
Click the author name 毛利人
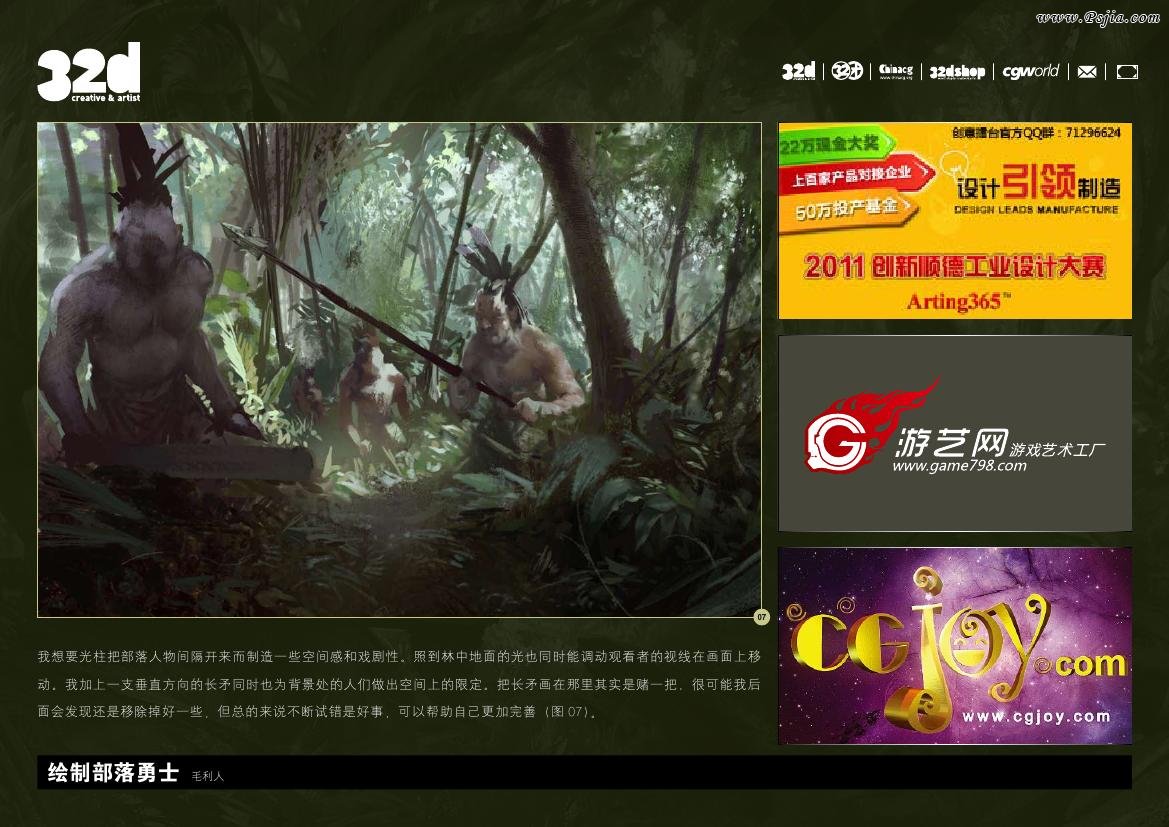[x=207, y=776]
